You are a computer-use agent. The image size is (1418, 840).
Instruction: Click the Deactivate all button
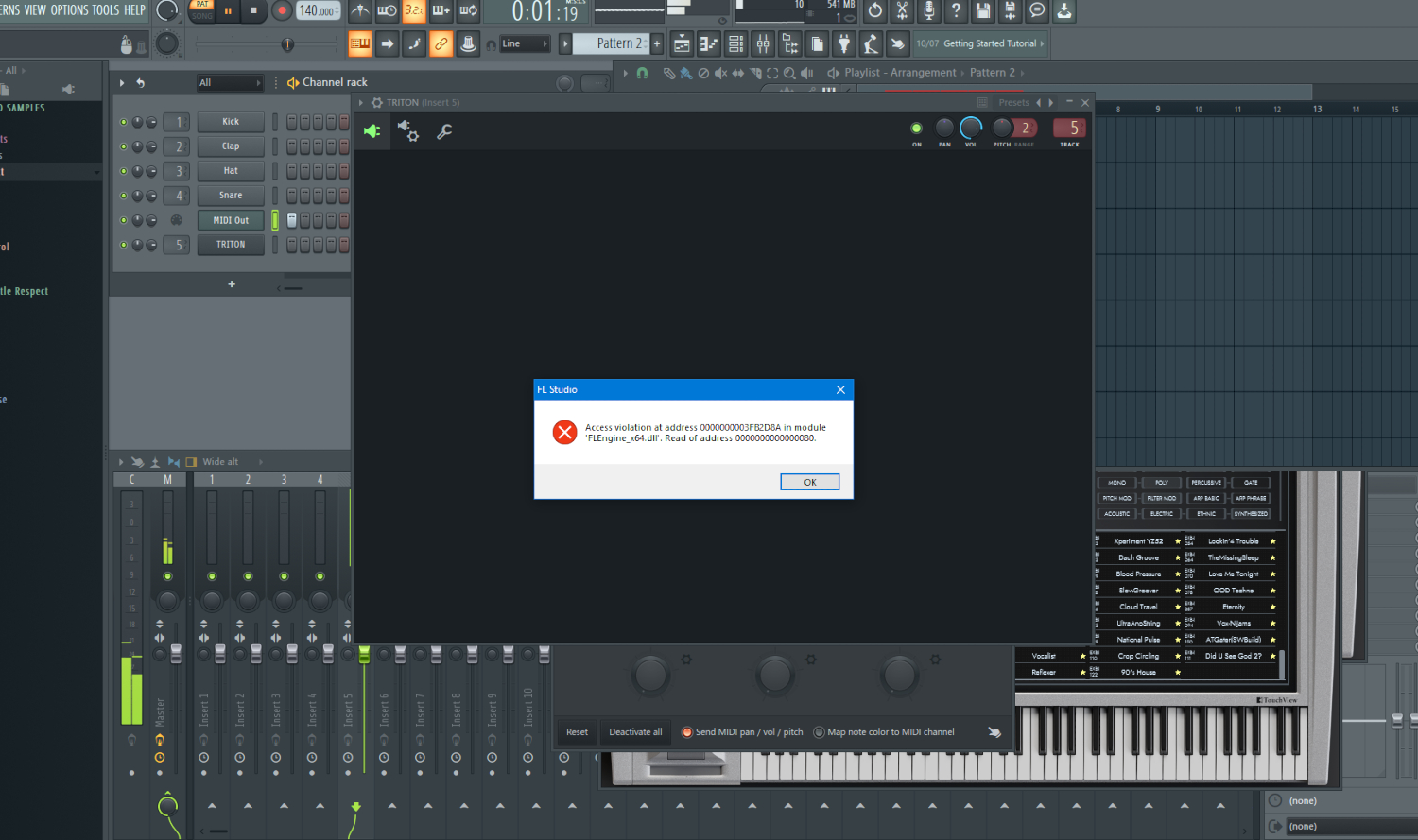(635, 732)
